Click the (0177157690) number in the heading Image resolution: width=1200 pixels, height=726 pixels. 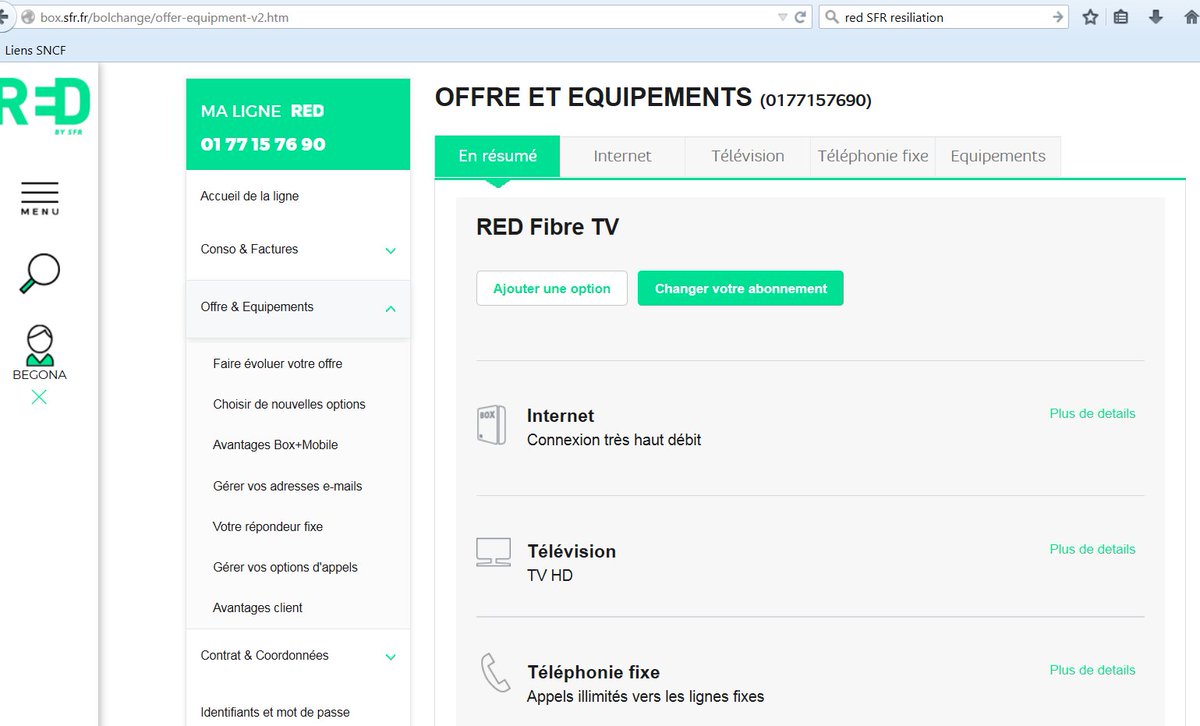click(x=816, y=100)
